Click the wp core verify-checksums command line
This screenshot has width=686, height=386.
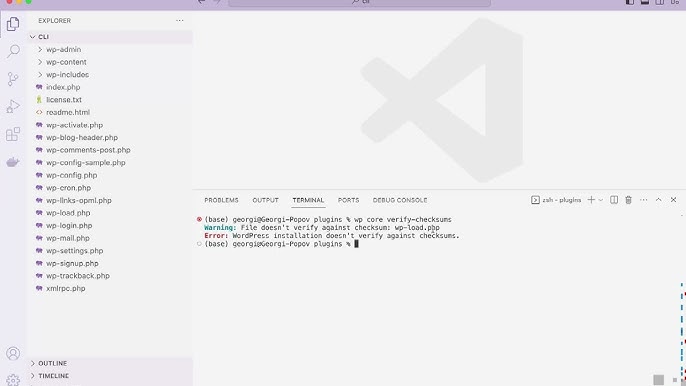[x=328, y=219]
